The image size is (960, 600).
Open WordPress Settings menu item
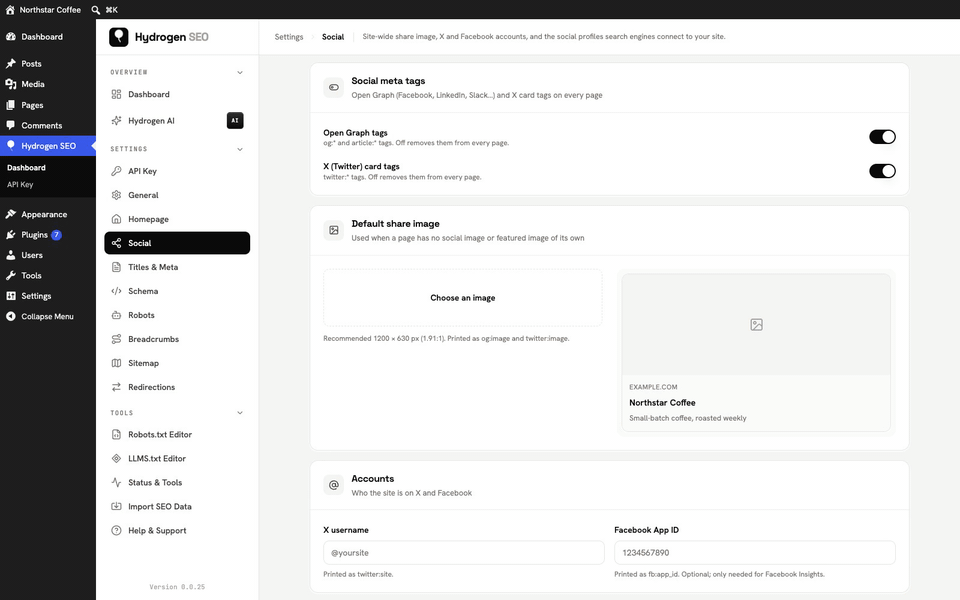[48, 296]
